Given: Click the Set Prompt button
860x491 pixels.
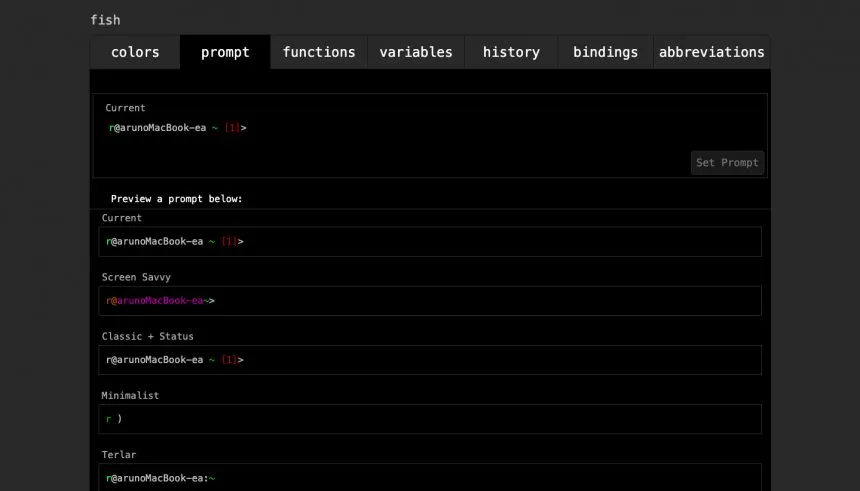Looking at the screenshot, I should click(x=727, y=162).
